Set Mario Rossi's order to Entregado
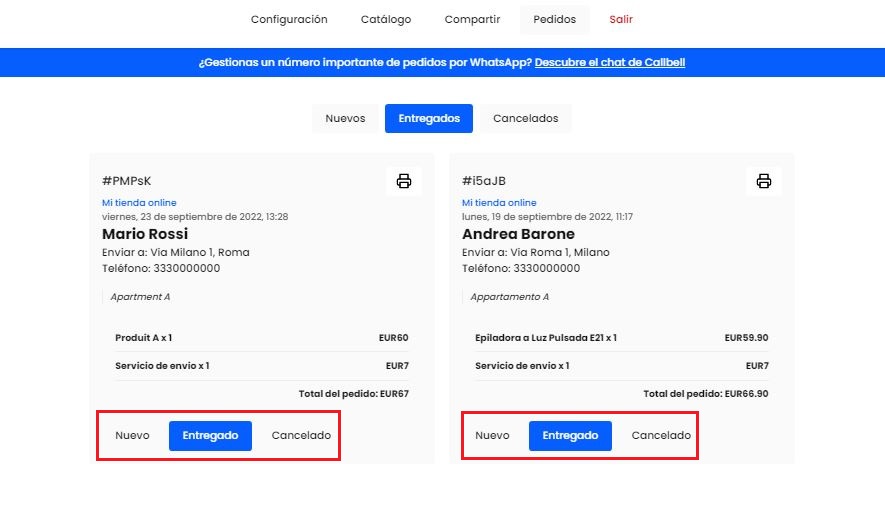 [210, 435]
